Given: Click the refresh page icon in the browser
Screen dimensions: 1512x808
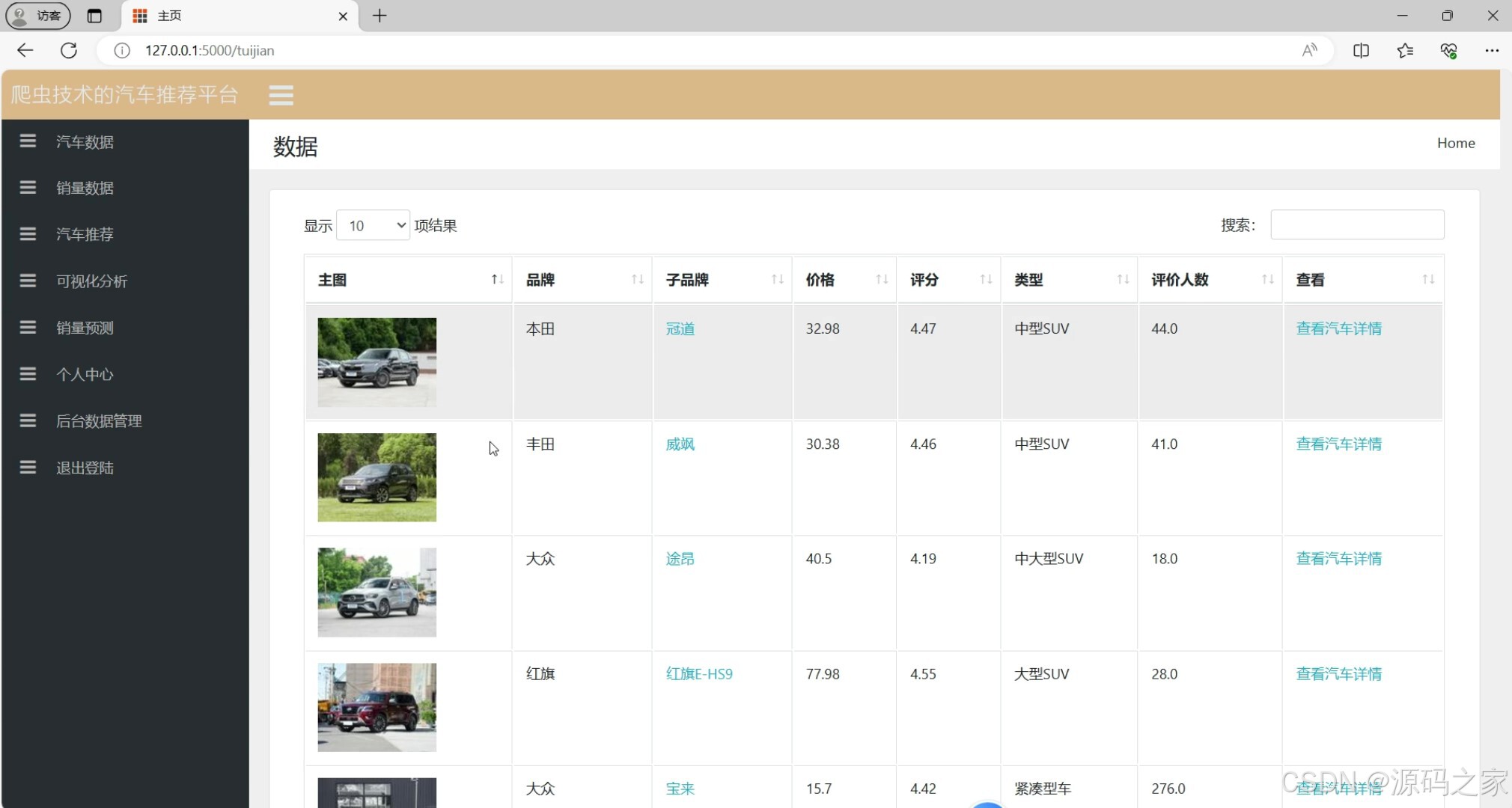Looking at the screenshot, I should (69, 50).
